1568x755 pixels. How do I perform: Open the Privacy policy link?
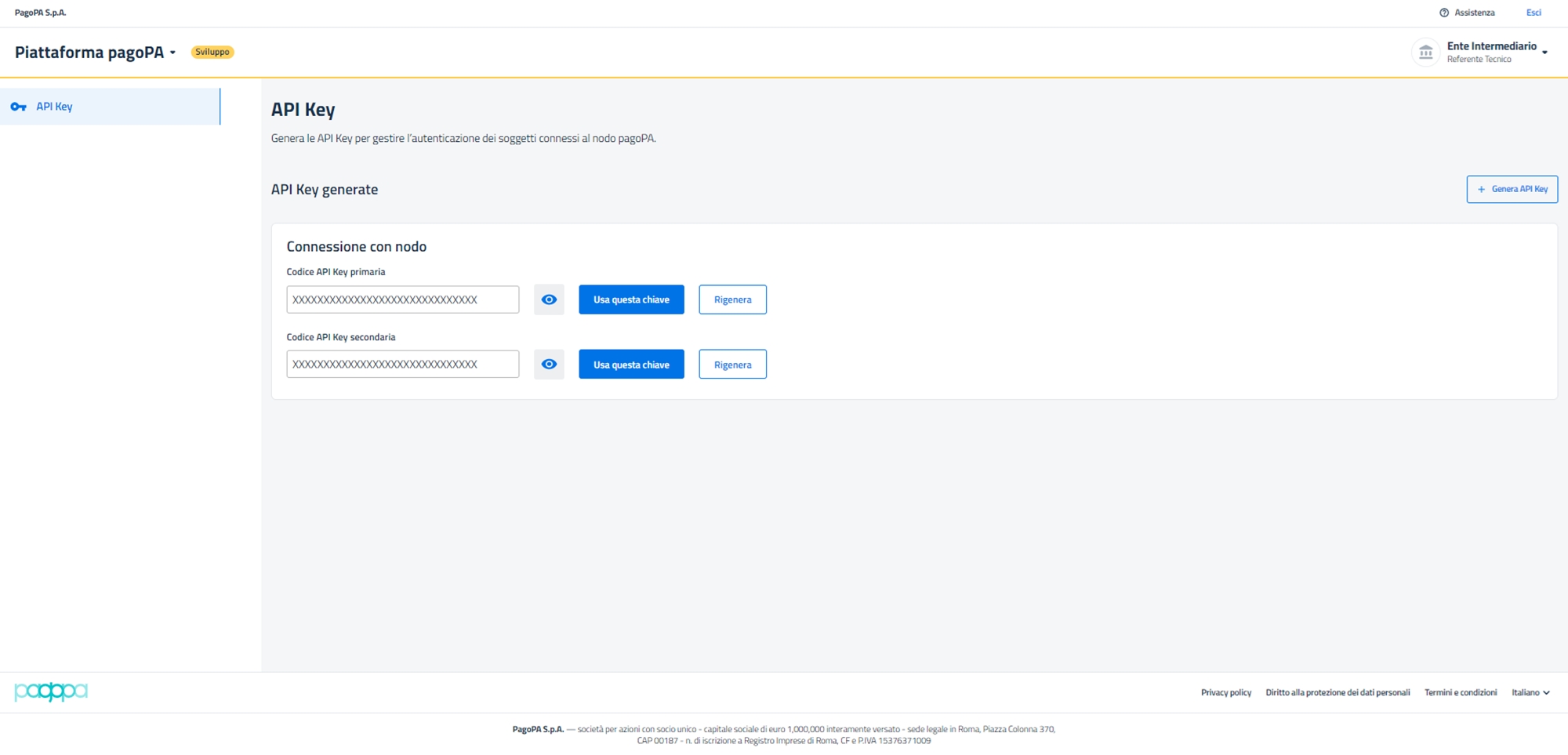1225,692
